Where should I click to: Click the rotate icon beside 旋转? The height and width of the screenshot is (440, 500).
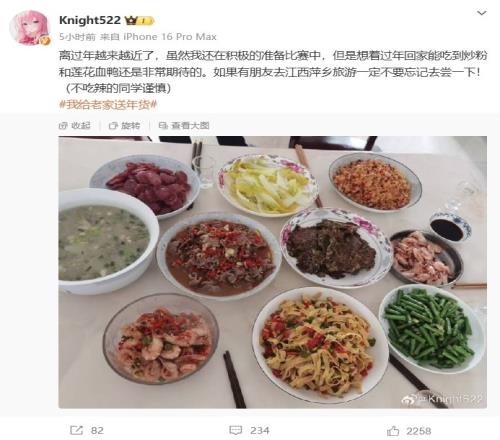[x=113, y=126]
